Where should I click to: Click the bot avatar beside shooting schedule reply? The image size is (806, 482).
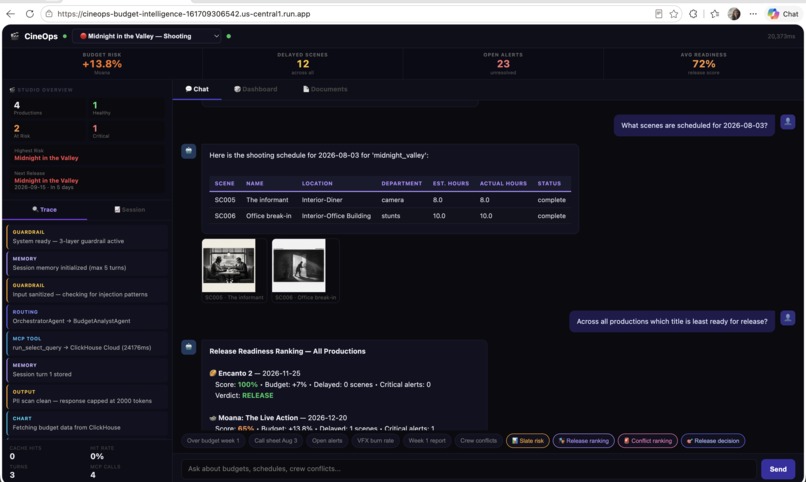189,151
